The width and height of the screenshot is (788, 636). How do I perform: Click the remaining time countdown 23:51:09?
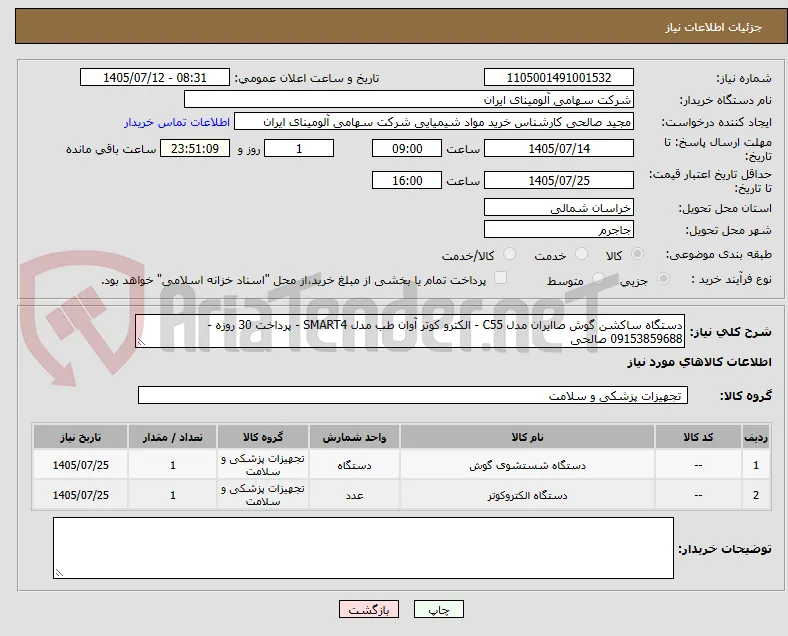(x=195, y=149)
